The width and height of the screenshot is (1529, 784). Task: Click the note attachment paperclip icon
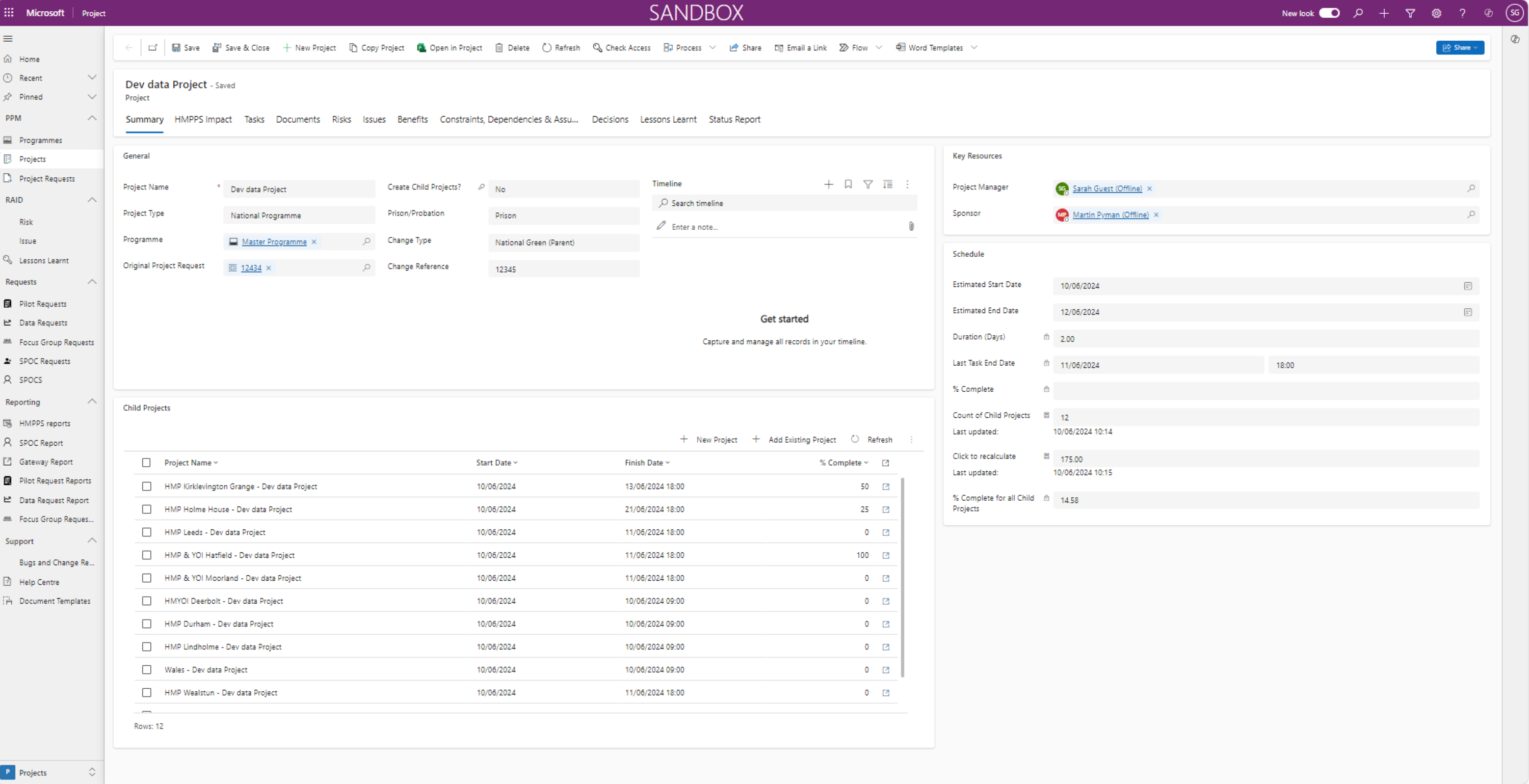pos(911,226)
